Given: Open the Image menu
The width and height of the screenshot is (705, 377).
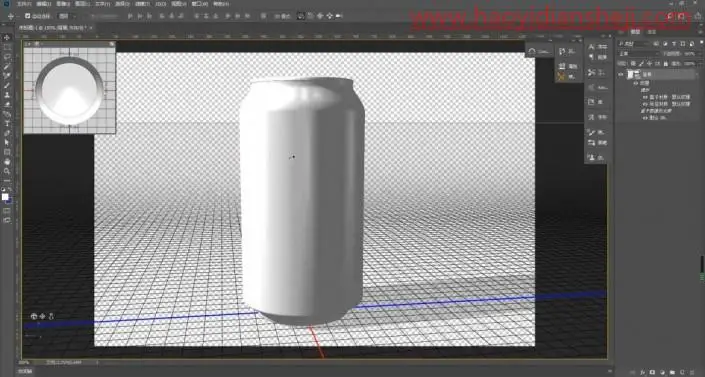Looking at the screenshot, I should click(x=63, y=4).
